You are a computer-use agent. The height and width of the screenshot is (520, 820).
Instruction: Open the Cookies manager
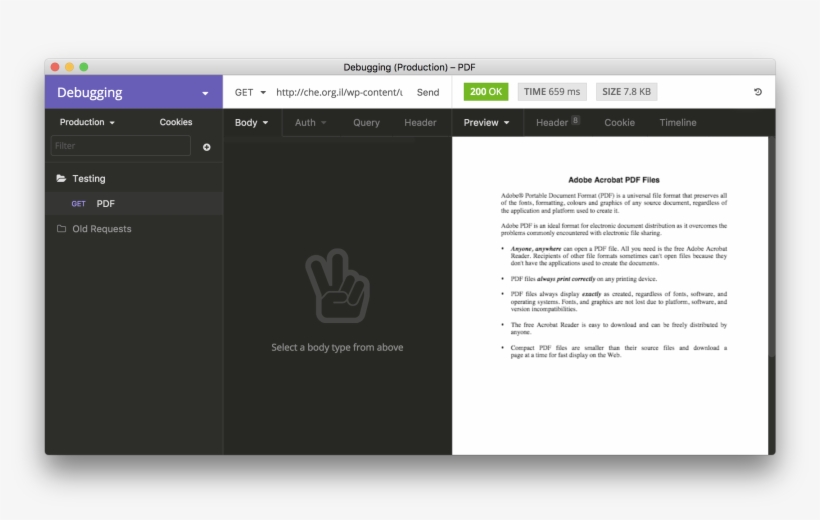click(176, 122)
